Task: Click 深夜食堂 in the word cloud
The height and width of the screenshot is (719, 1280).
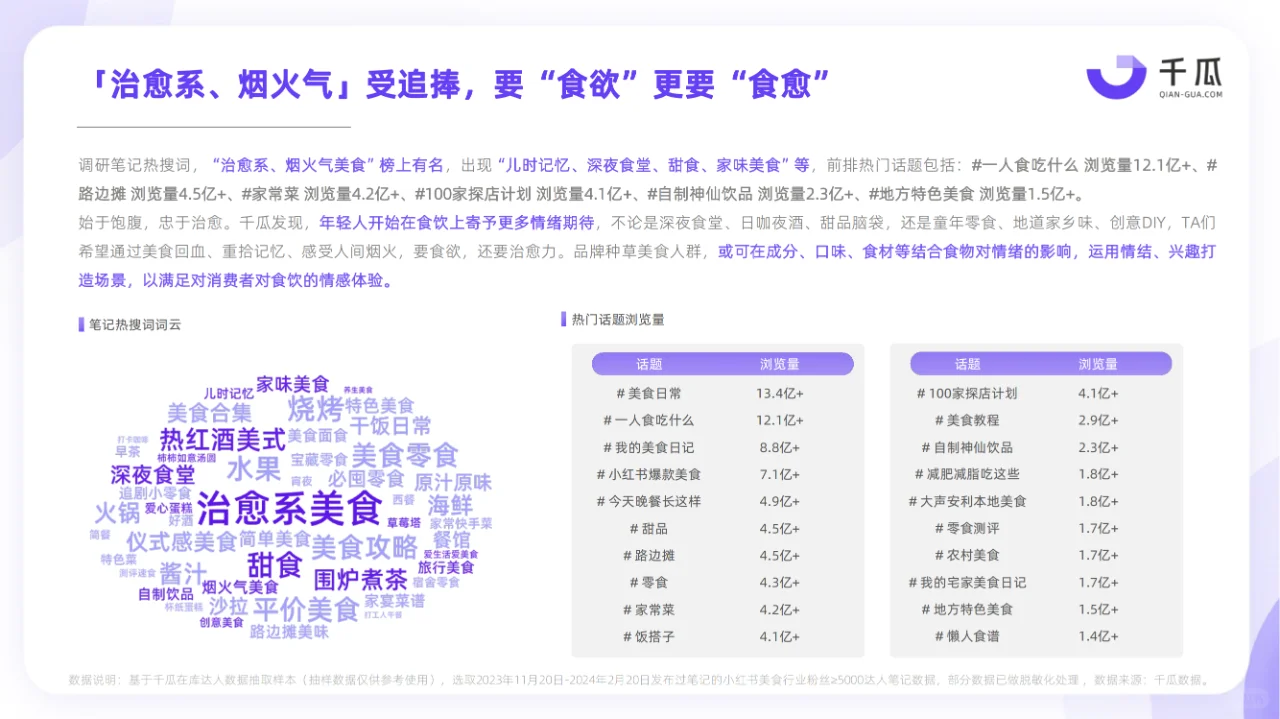Action: pos(153,475)
